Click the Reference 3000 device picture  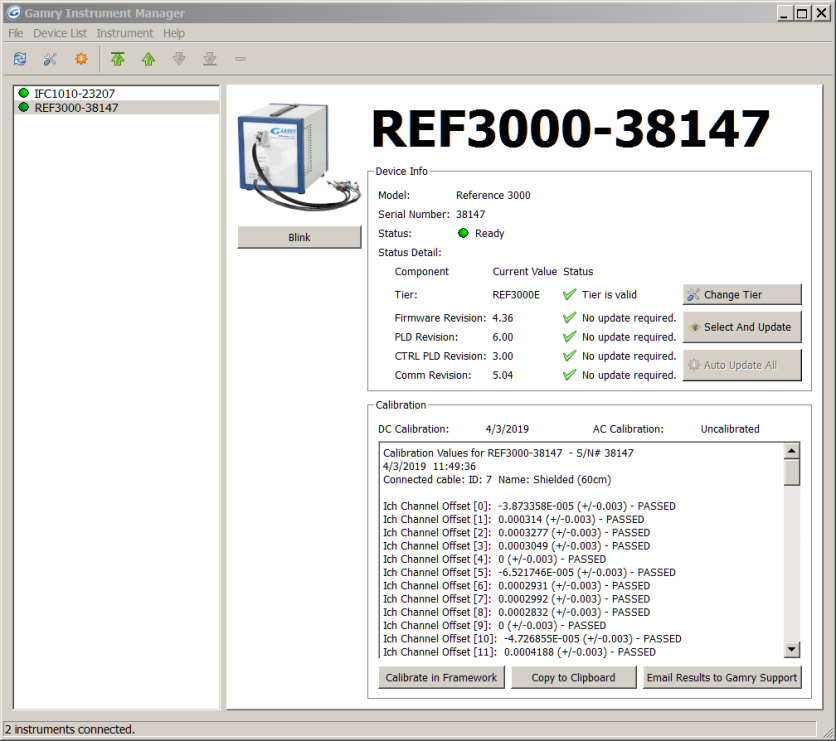click(x=299, y=157)
